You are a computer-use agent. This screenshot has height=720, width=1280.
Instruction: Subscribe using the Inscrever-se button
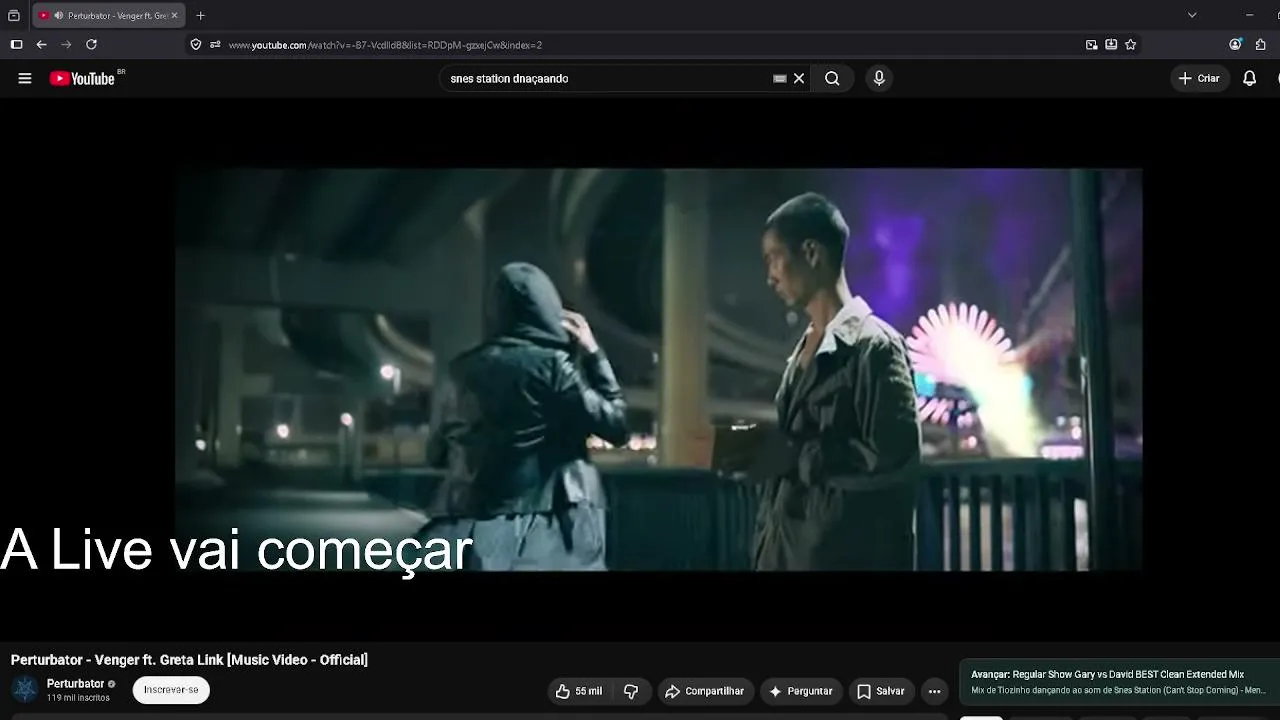(171, 689)
